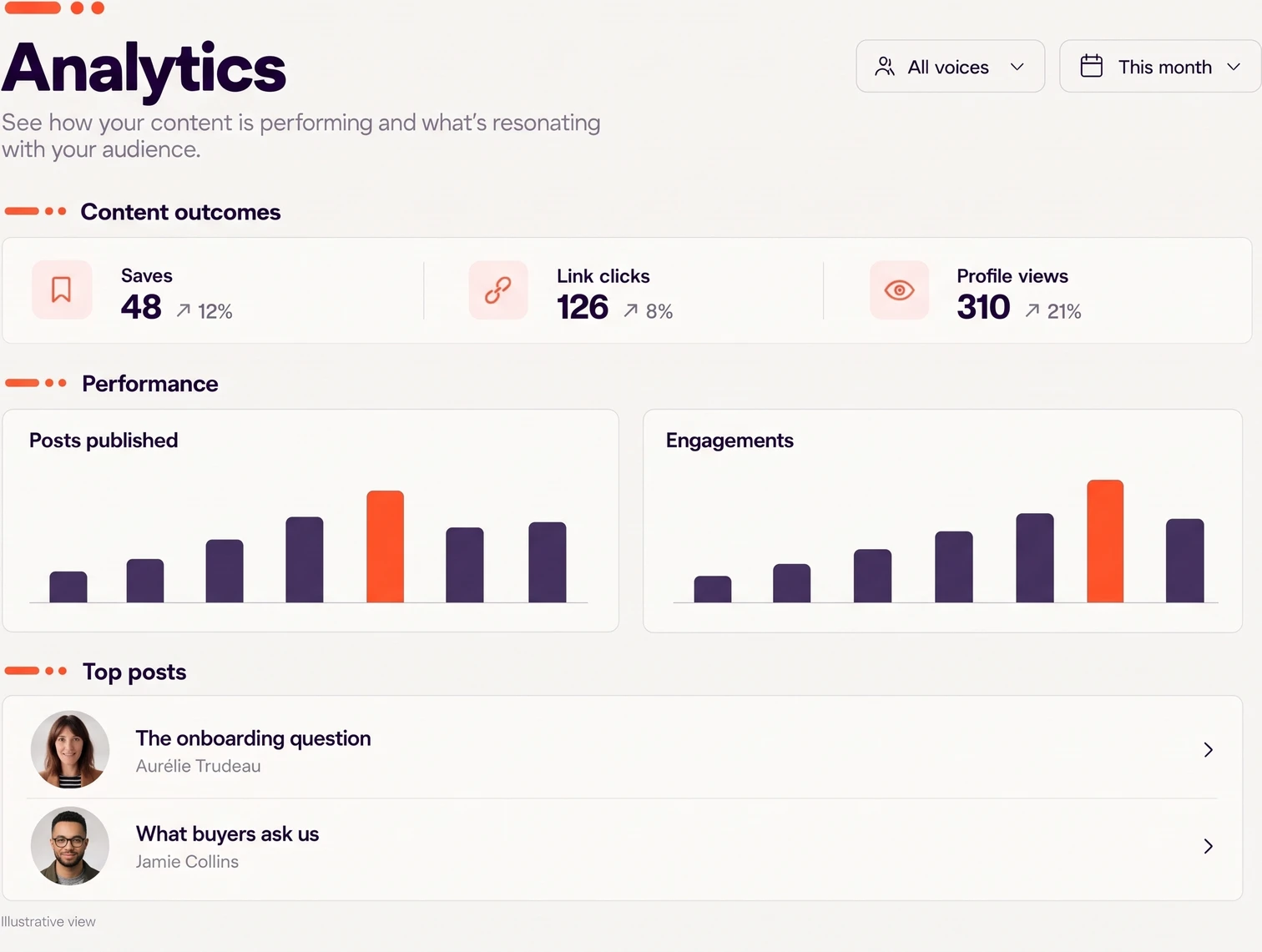Image resolution: width=1262 pixels, height=952 pixels.
Task: Click the Analytics page title
Action: tap(144, 68)
